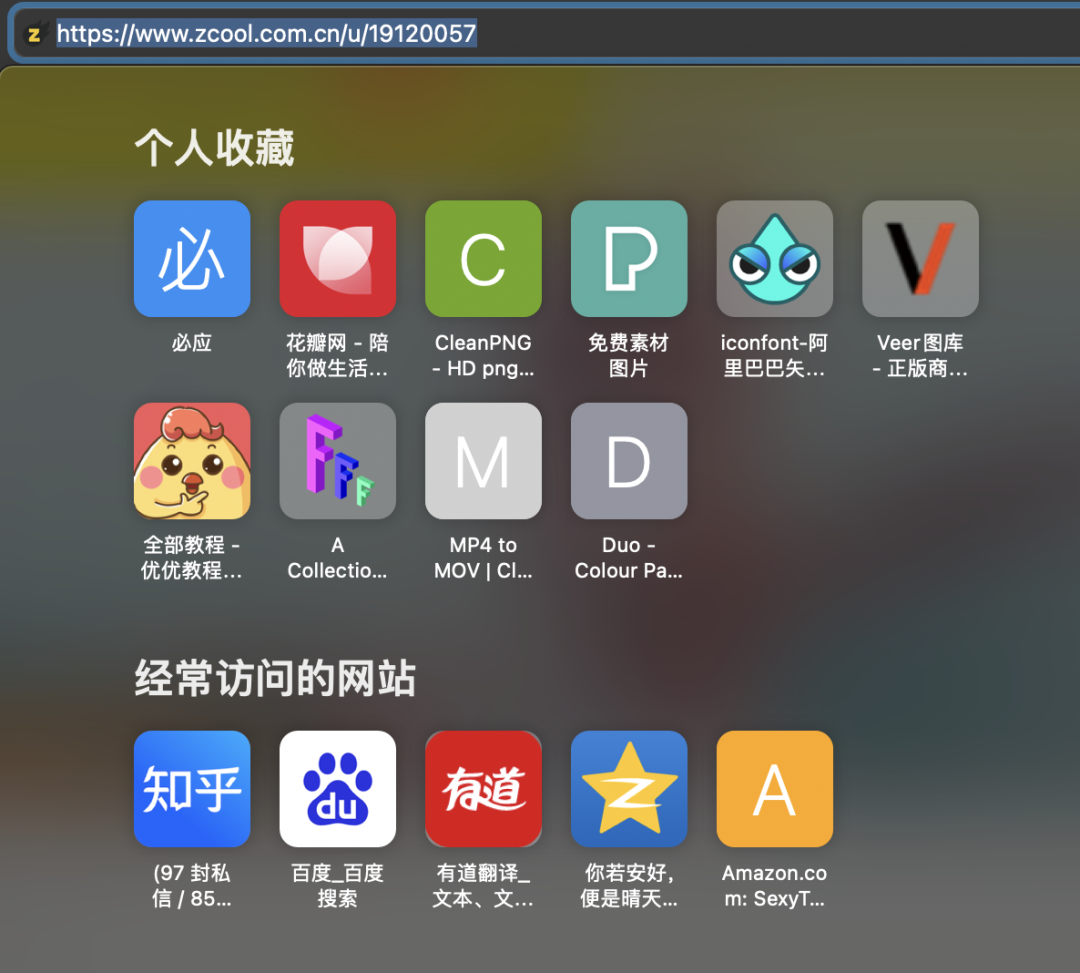Open the orange Amazon.com site icon

point(775,789)
